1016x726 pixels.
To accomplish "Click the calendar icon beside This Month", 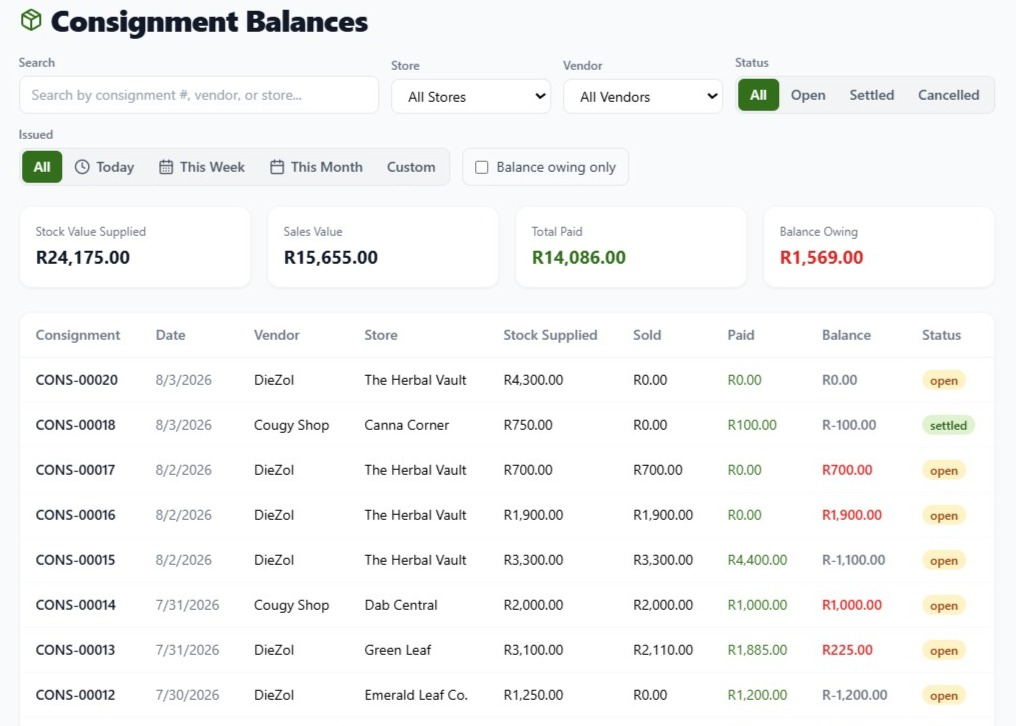I will (277, 167).
